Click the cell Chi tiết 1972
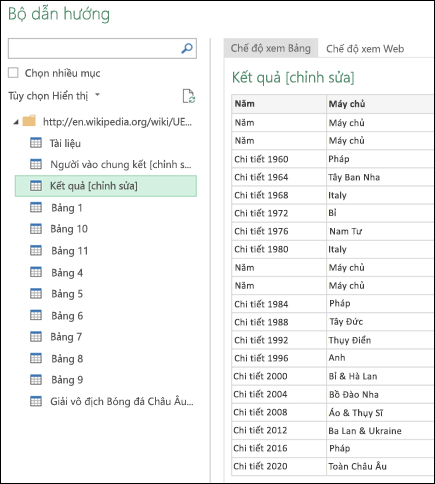The image size is (435, 484). [x=279, y=213]
